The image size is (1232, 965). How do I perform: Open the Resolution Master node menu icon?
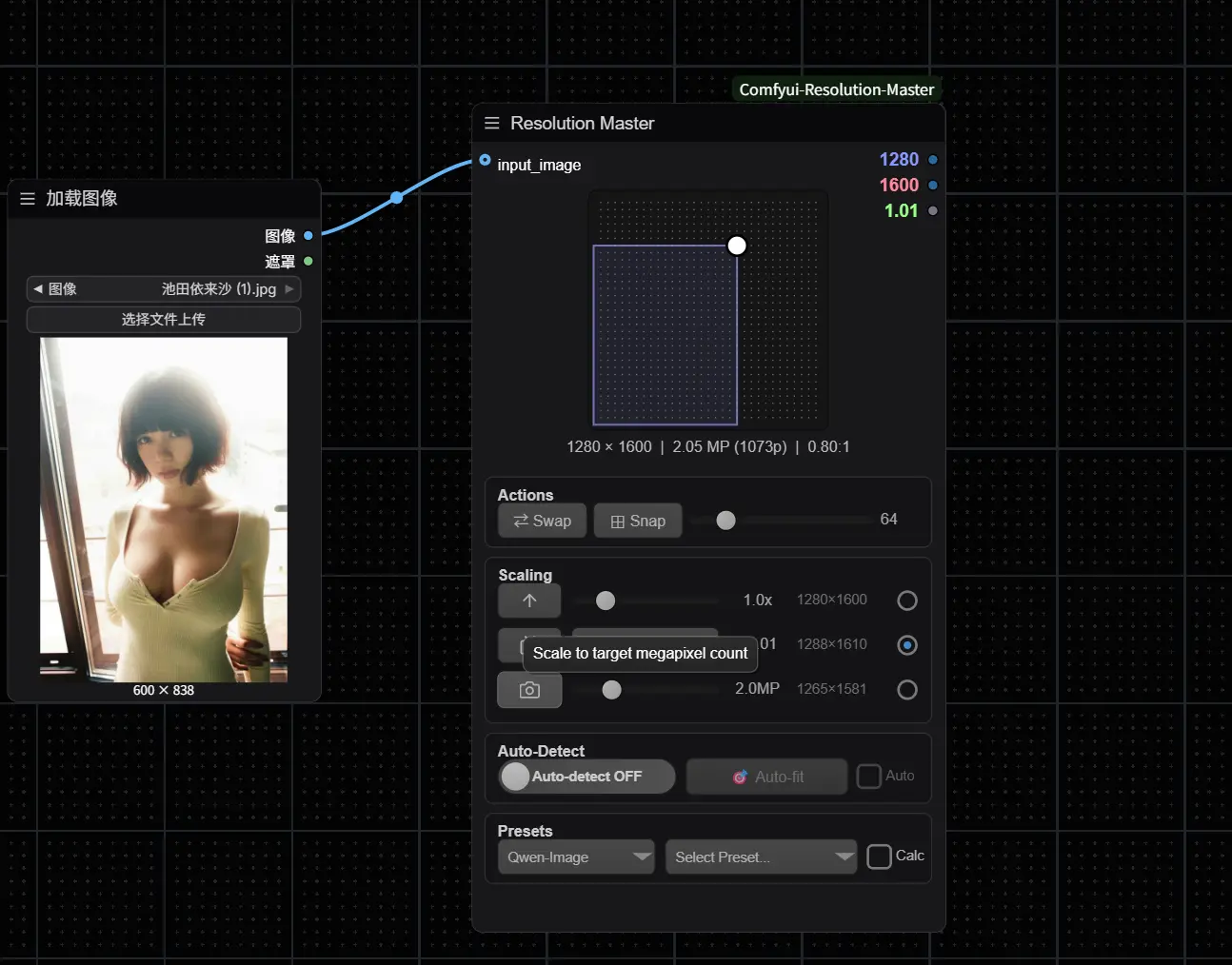(491, 124)
